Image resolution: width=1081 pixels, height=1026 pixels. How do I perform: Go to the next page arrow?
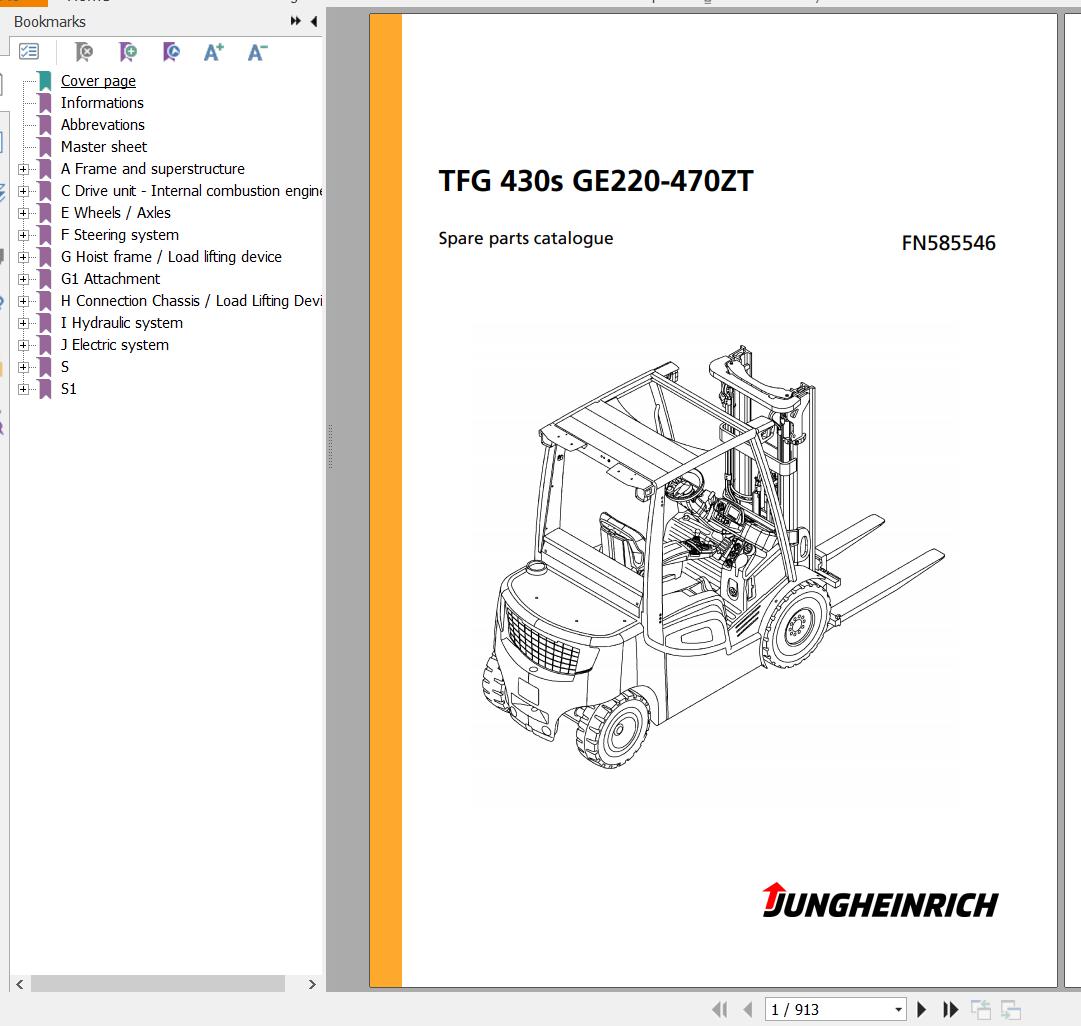[922, 1010]
